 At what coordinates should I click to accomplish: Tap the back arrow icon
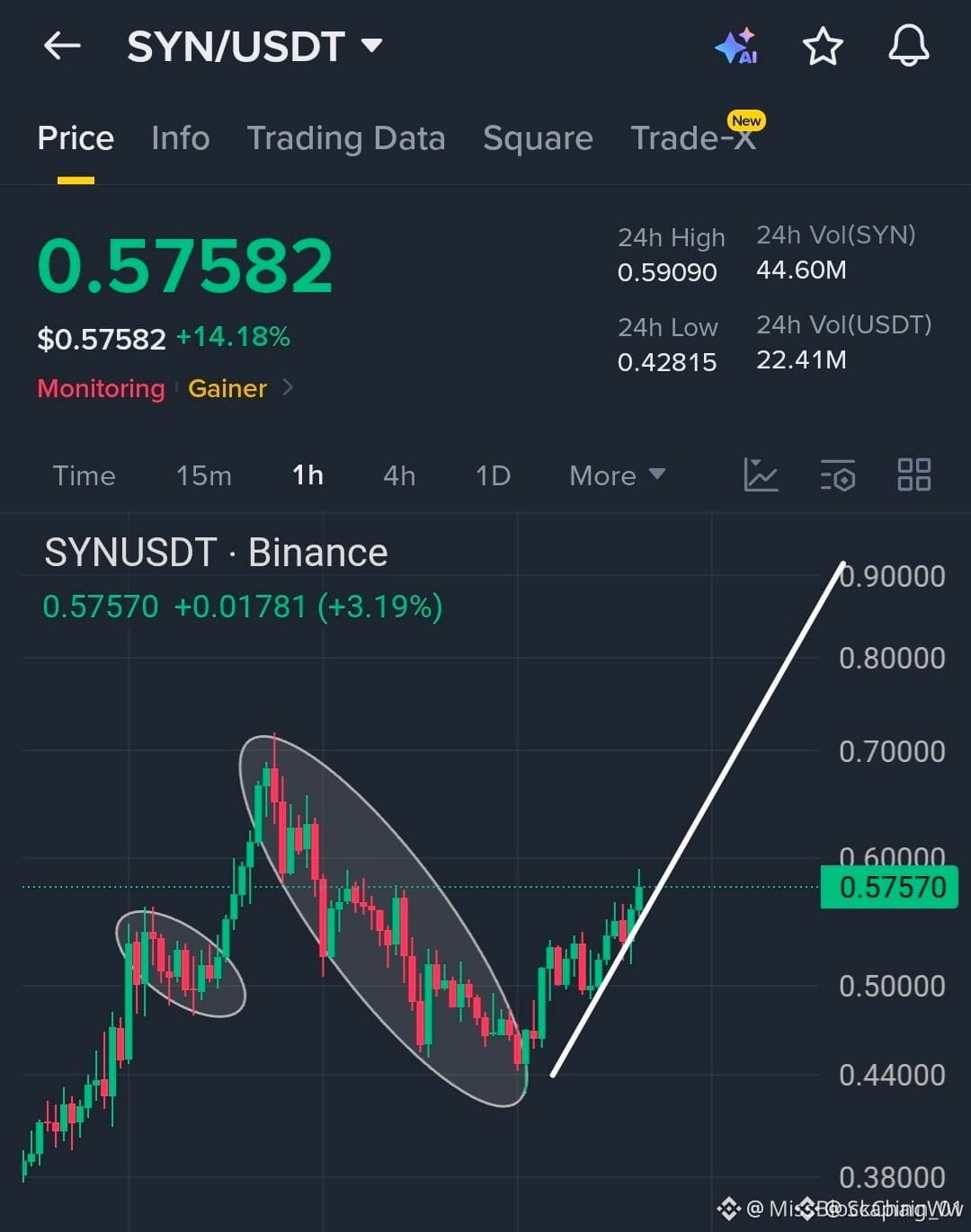tap(62, 45)
